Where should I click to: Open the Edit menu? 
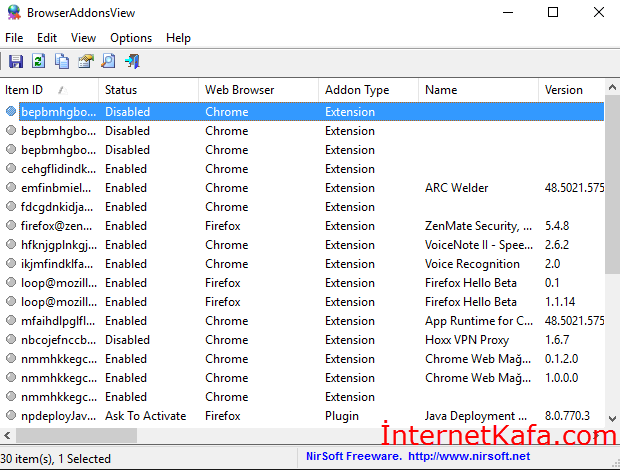tap(47, 38)
